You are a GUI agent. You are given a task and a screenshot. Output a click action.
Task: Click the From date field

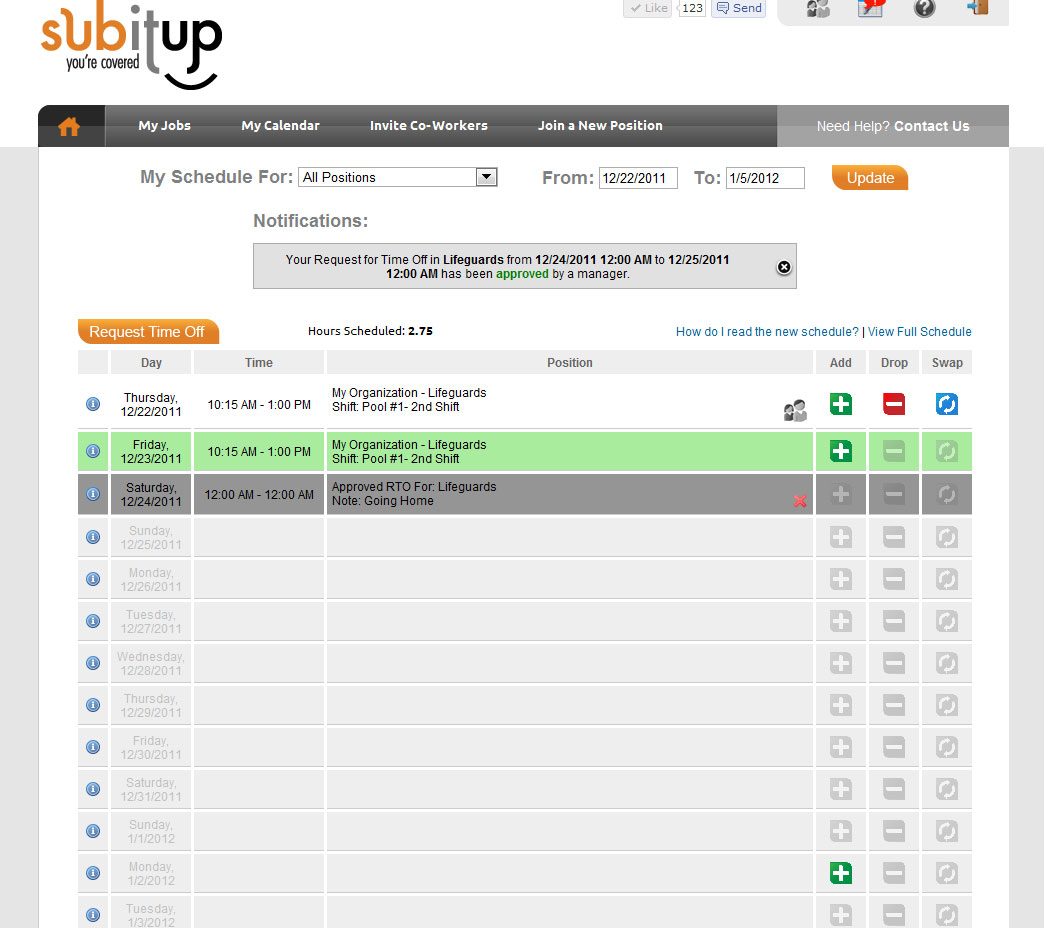click(x=638, y=178)
